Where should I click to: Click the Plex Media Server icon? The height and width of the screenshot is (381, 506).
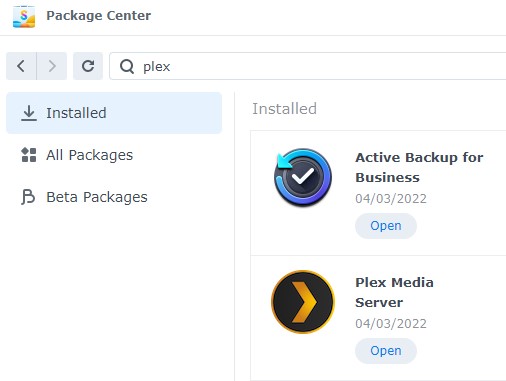303,302
